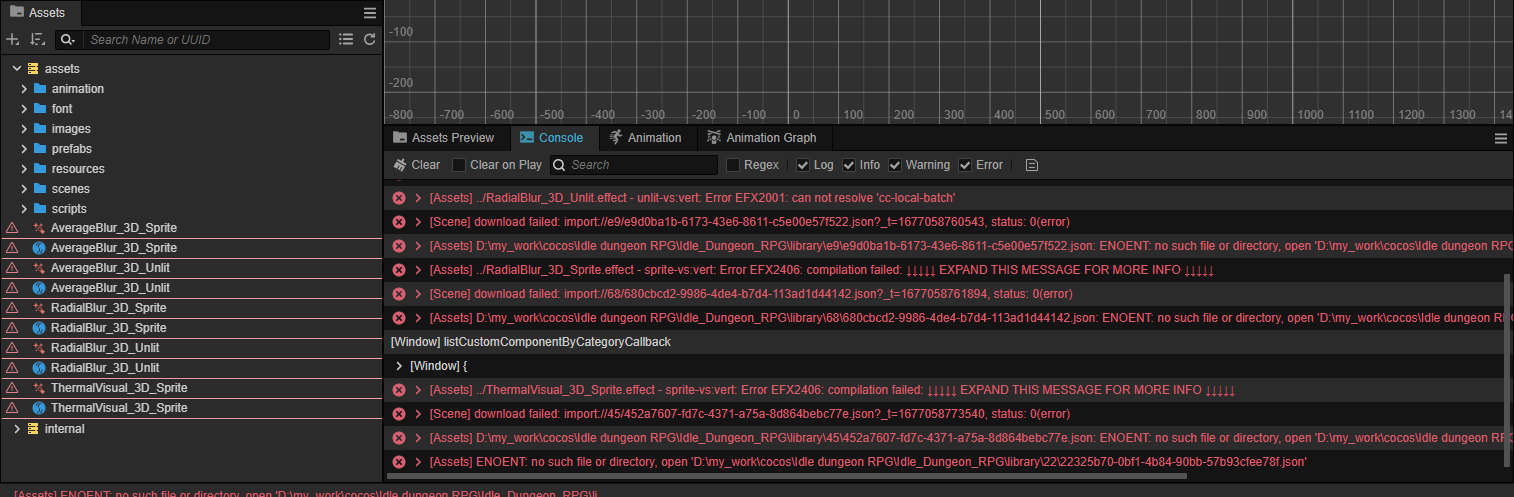Collapse all folders using the list icon
1514x497 pixels.
coord(346,39)
